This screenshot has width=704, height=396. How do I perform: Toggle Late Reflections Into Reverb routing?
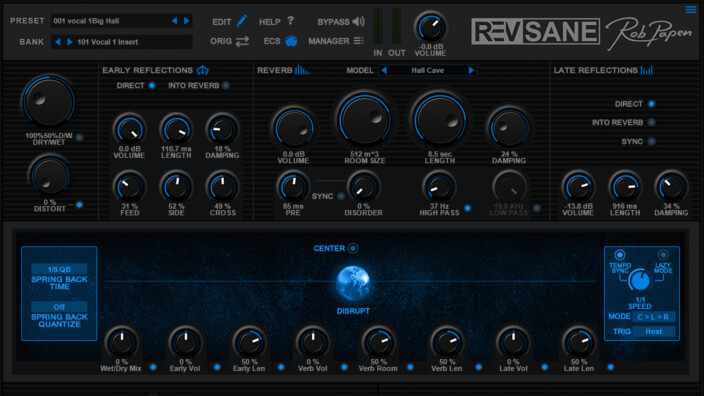point(651,123)
